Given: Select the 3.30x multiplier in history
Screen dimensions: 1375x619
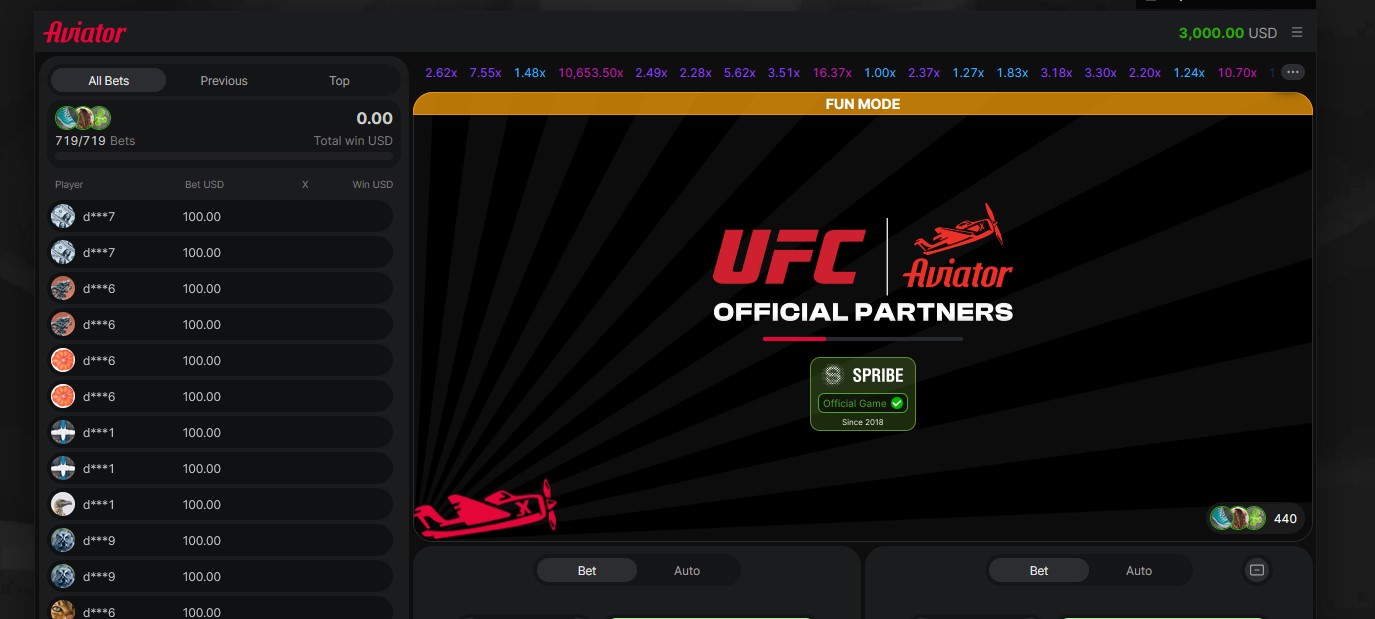Looking at the screenshot, I should tap(1101, 73).
